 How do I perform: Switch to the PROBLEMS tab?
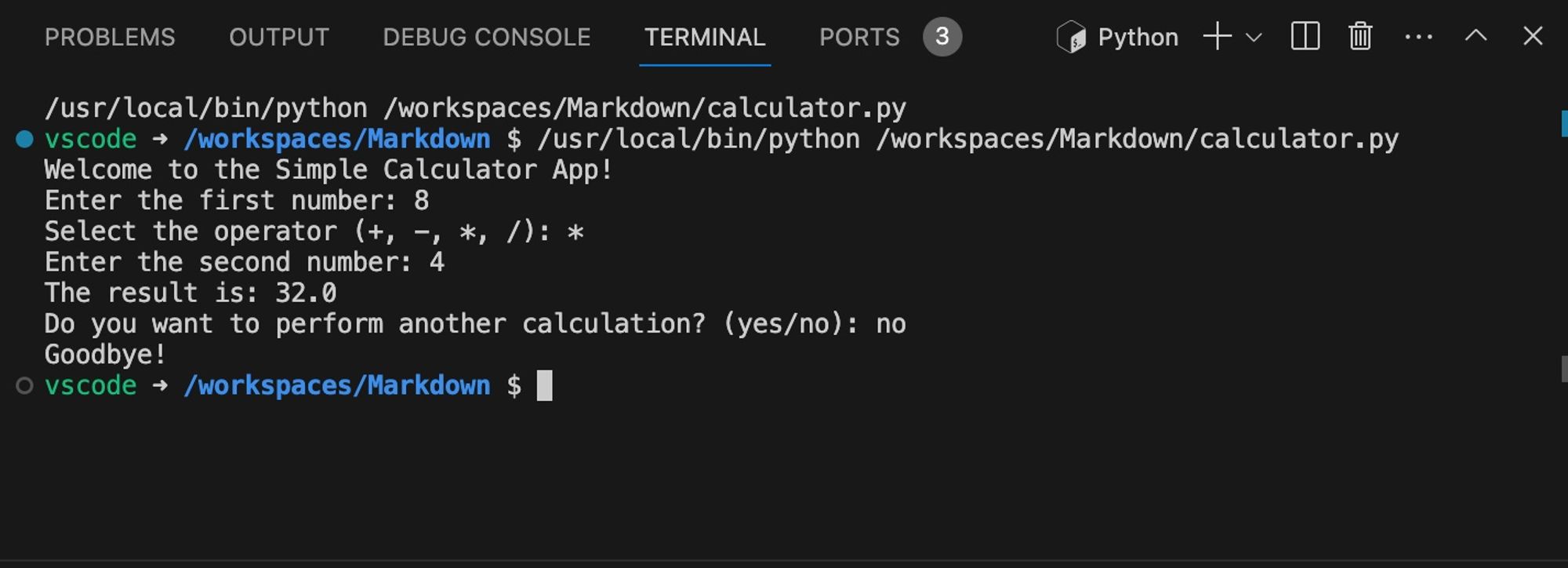click(x=110, y=37)
